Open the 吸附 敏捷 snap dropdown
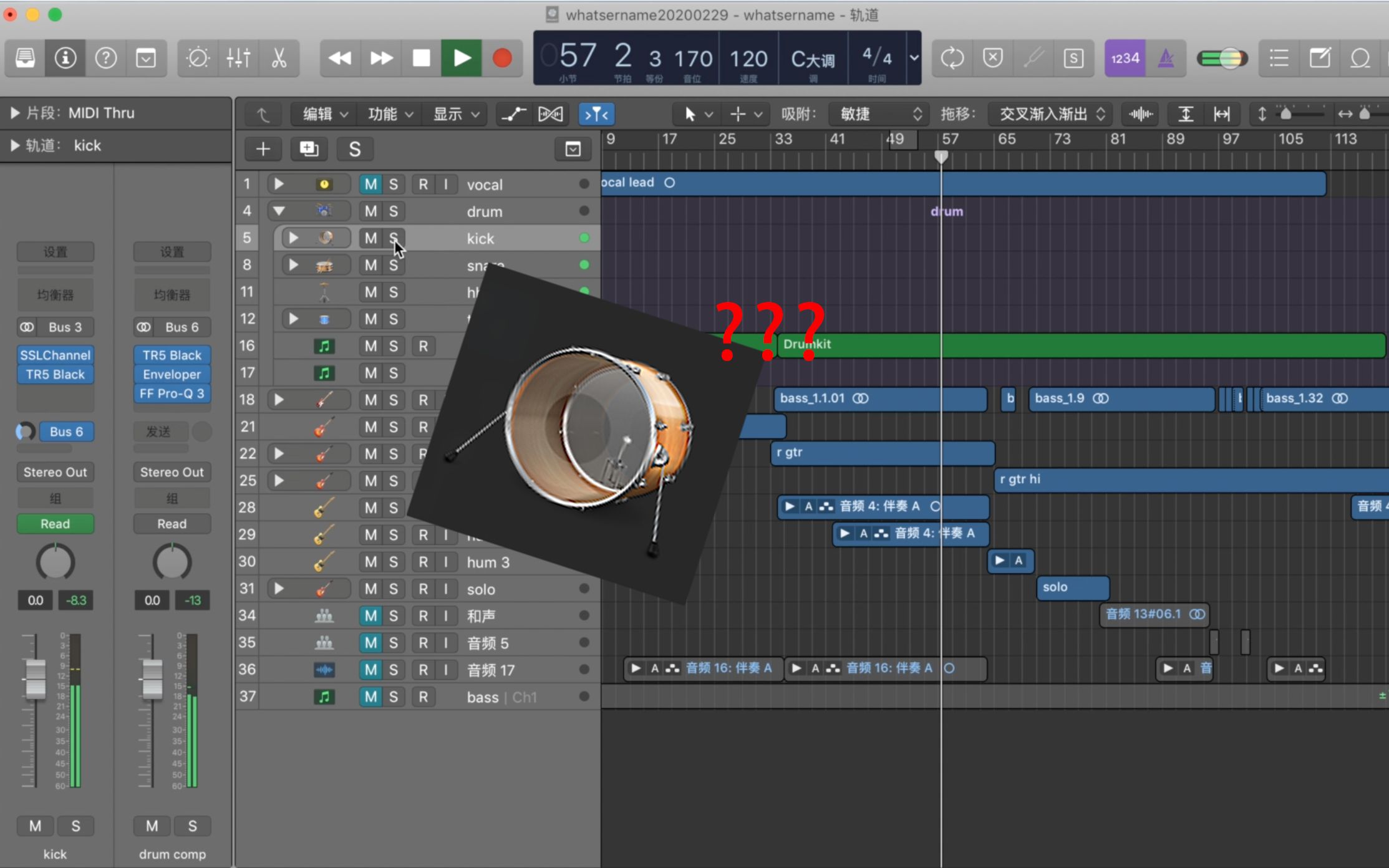 [879, 114]
